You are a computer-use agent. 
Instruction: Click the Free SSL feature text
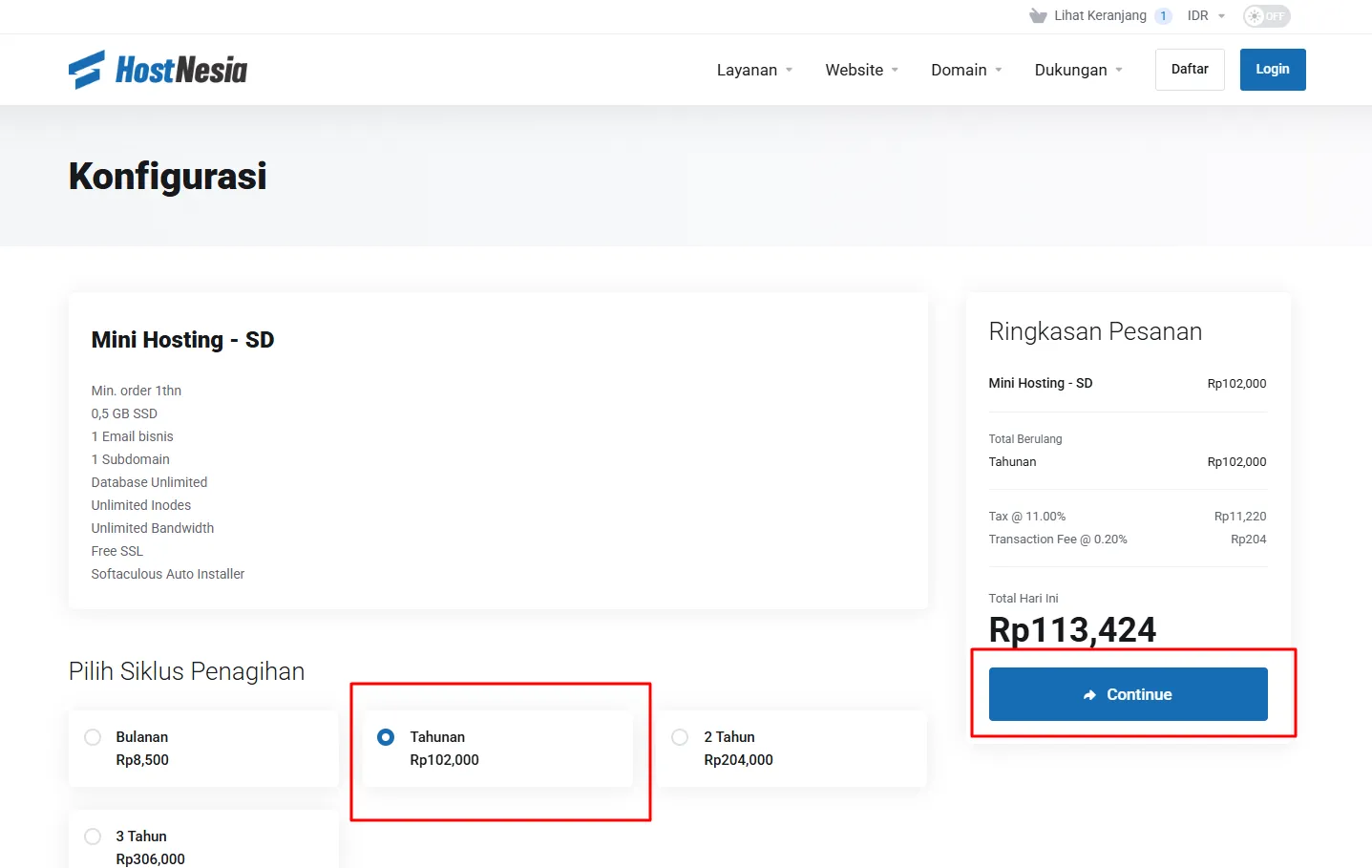[117, 551]
